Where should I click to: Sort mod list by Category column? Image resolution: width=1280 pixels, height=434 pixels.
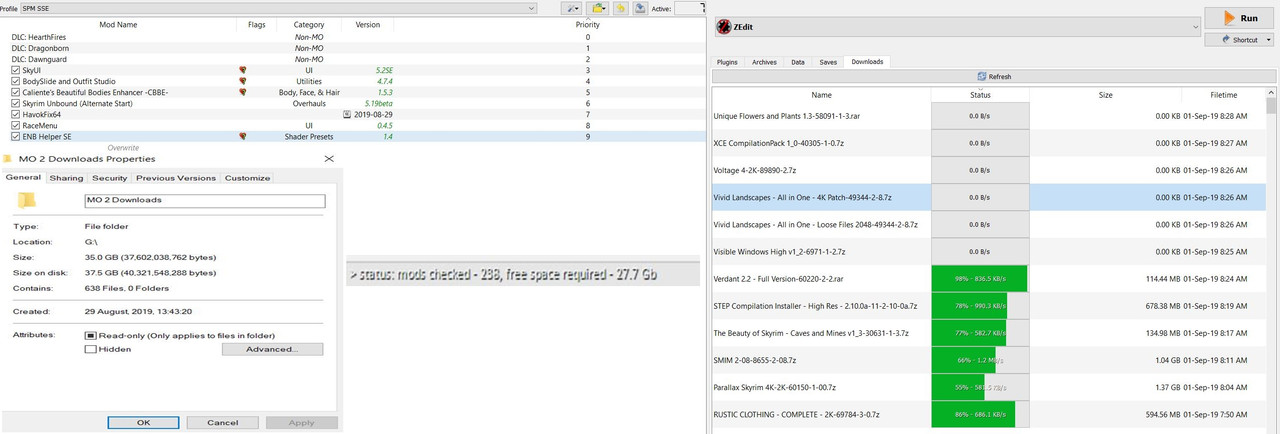[309, 24]
